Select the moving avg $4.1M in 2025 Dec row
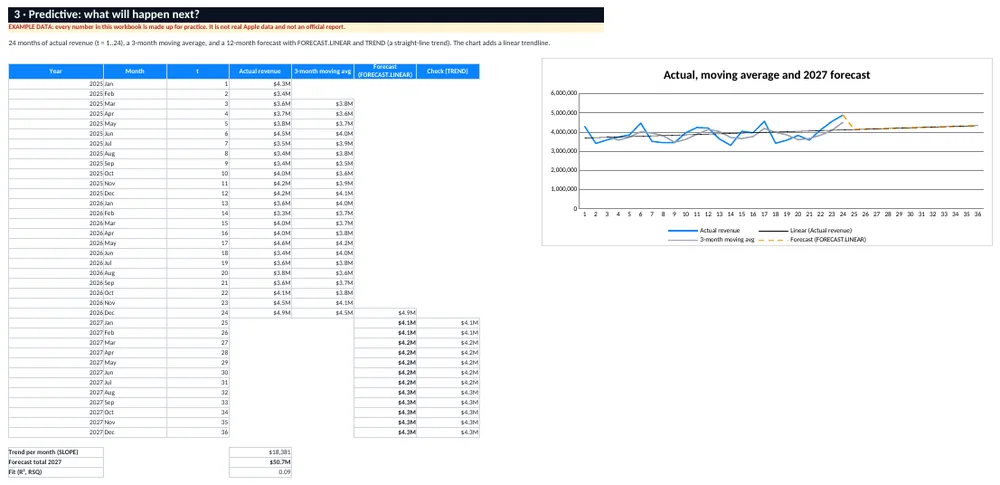1000x485 pixels. [x=323, y=193]
